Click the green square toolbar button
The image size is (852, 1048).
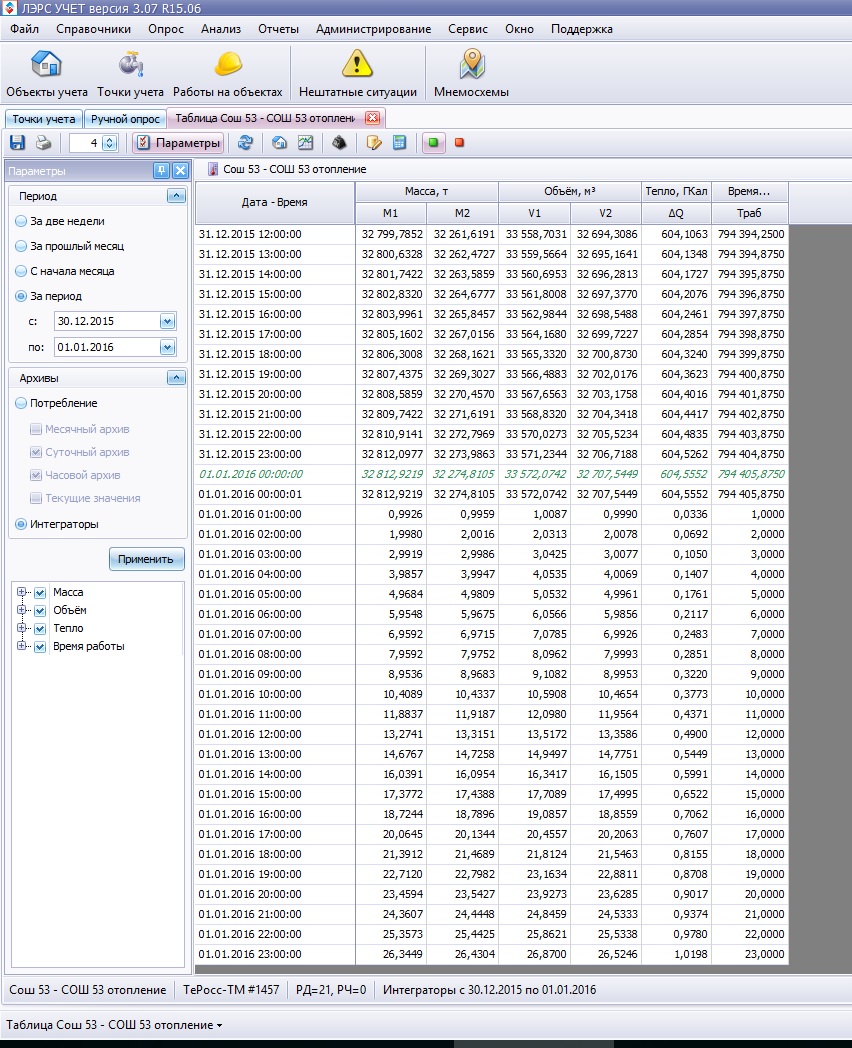coord(434,142)
